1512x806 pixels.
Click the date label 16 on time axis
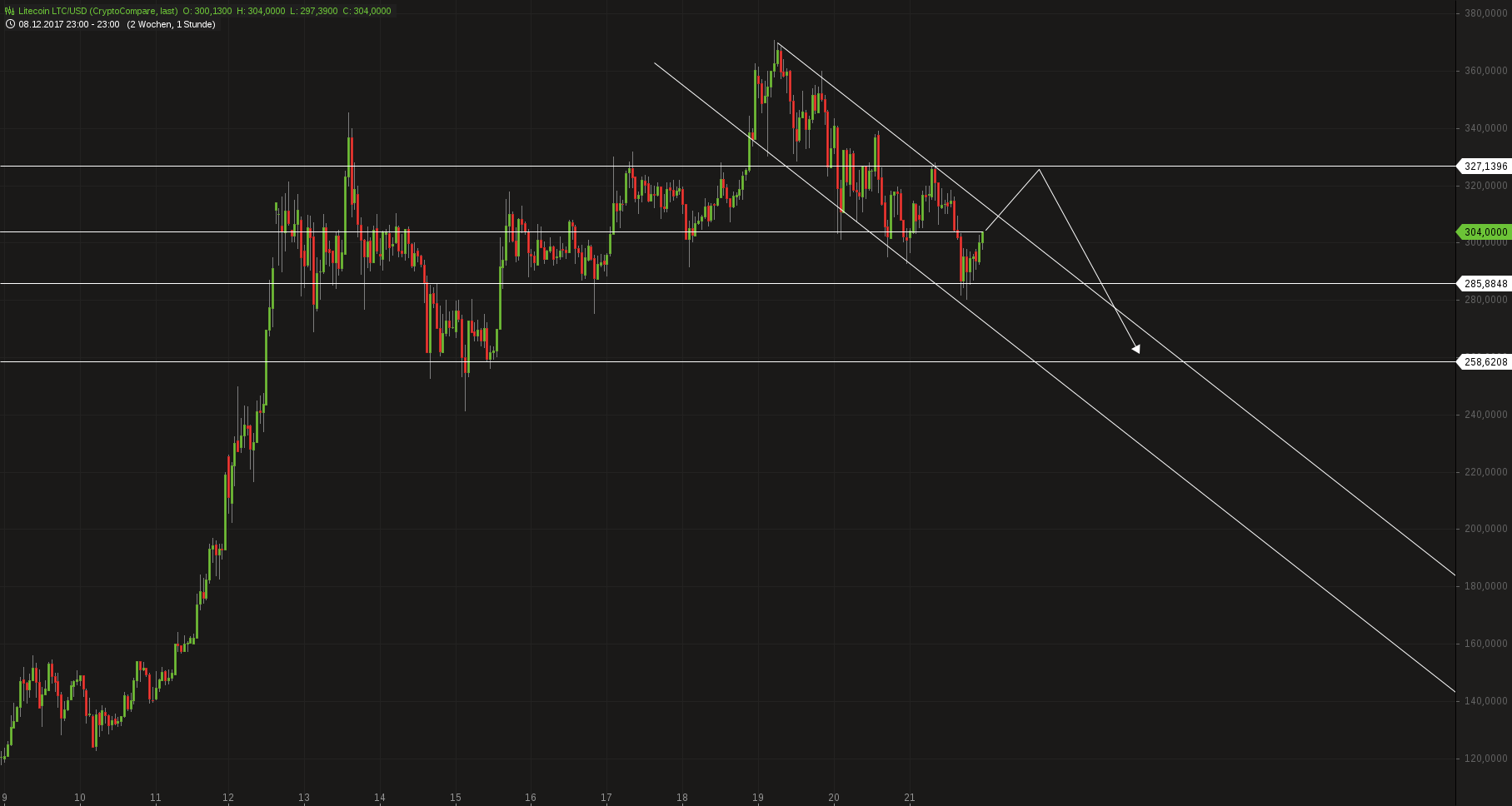[x=531, y=798]
